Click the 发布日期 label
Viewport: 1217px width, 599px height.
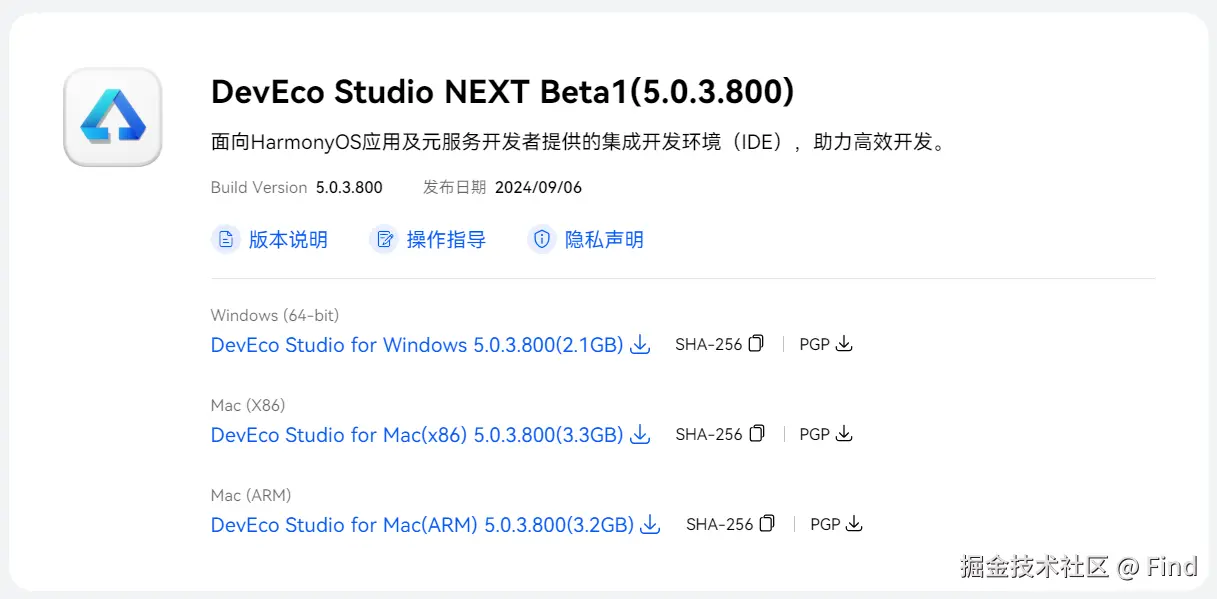455,187
